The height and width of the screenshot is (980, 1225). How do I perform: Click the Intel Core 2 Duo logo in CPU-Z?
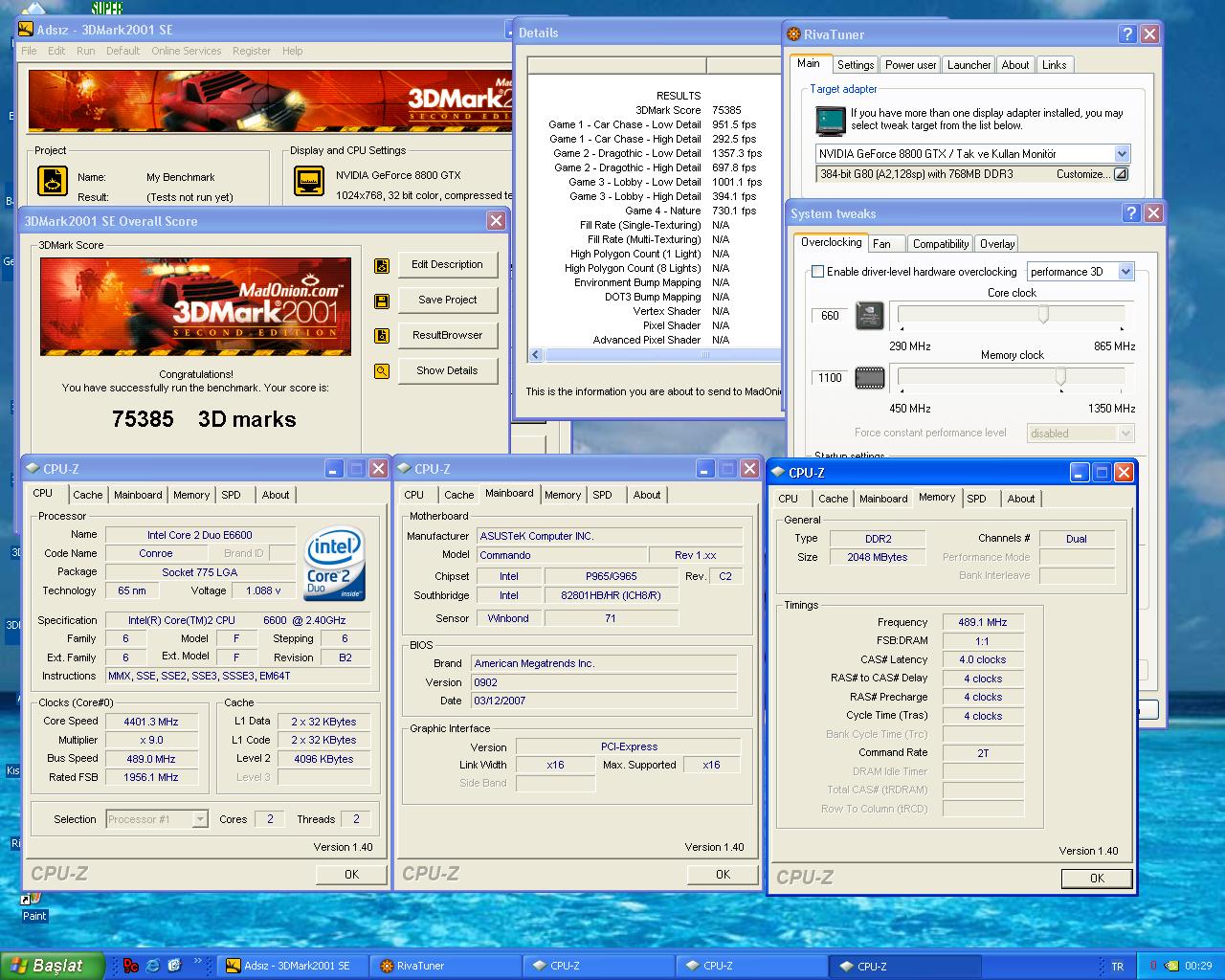(334, 565)
